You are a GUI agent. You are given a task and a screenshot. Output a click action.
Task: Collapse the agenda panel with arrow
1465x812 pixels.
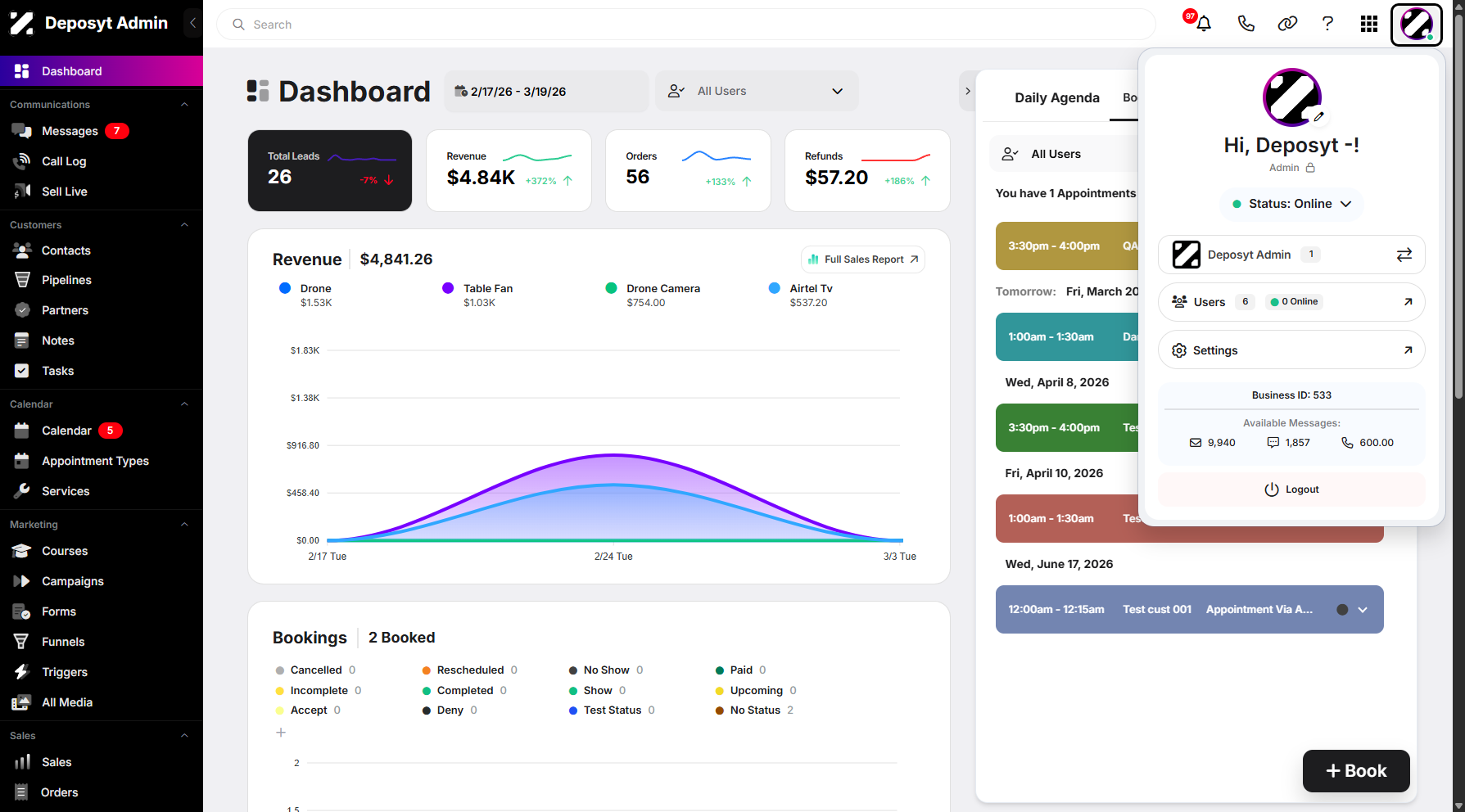pyautogui.click(x=968, y=91)
